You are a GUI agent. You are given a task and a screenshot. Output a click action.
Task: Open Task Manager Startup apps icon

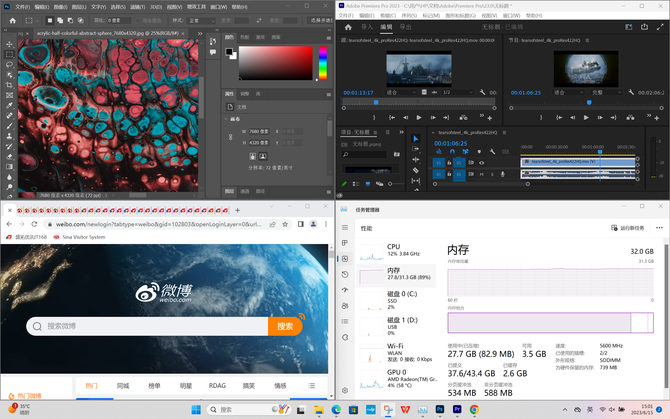pos(345,290)
